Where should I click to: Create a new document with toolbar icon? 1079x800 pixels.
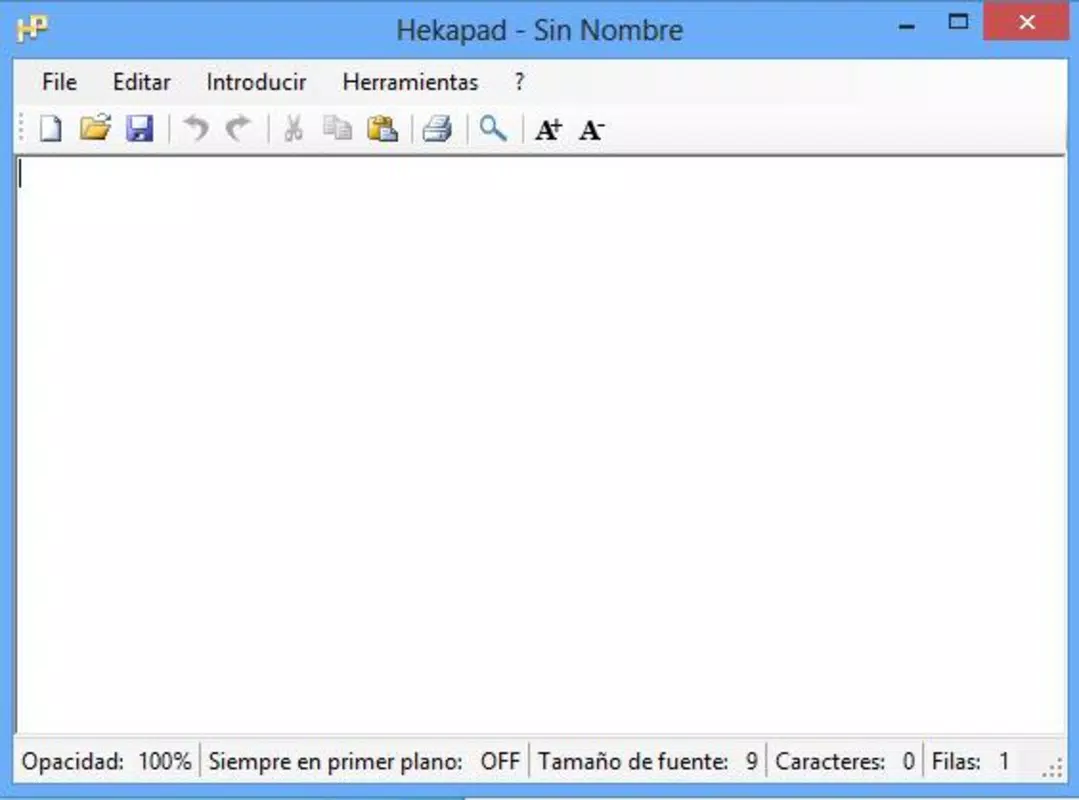point(50,129)
